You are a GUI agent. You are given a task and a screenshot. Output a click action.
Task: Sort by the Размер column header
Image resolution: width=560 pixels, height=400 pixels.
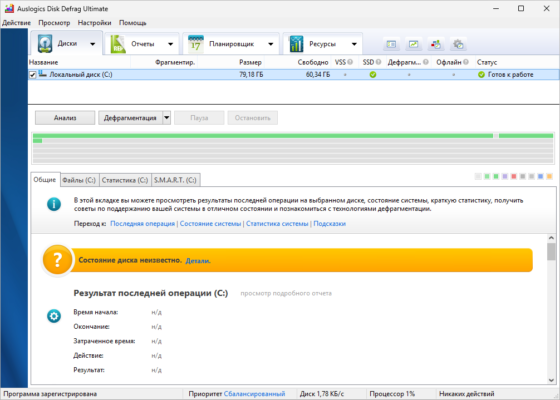pyautogui.click(x=231, y=62)
